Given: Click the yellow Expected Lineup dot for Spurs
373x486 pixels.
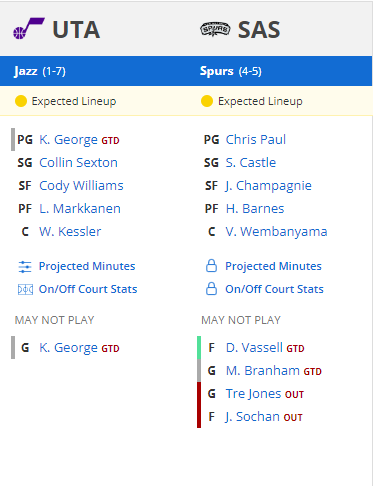Looking at the screenshot, I should tap(207, 101).
